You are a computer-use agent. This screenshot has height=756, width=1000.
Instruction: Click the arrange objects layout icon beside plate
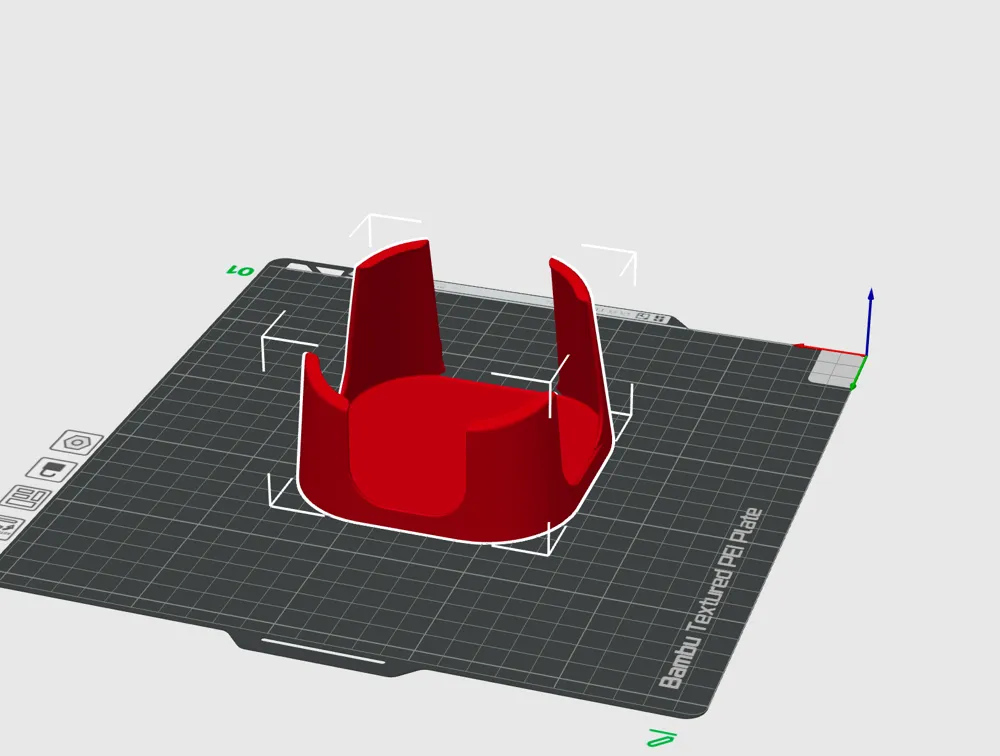click(26, 499)
